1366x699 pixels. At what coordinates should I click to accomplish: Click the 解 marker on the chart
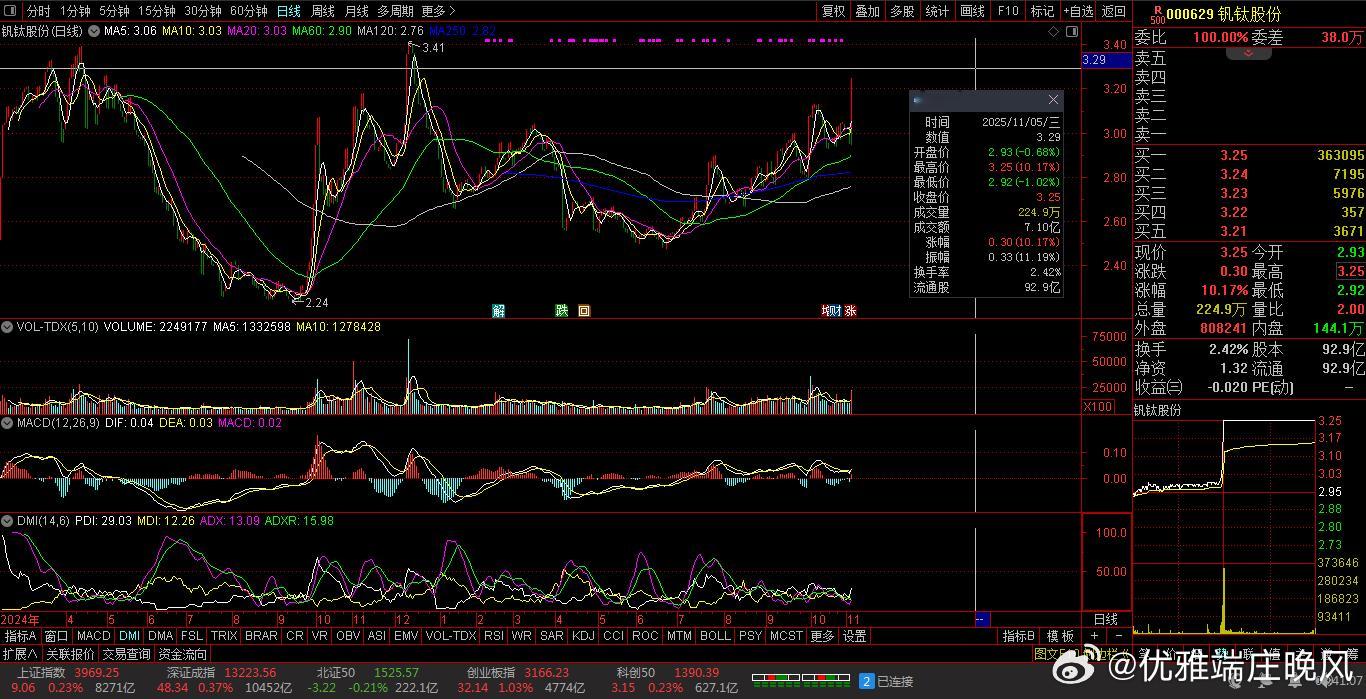pyautogui.click(x=498, y=311)
